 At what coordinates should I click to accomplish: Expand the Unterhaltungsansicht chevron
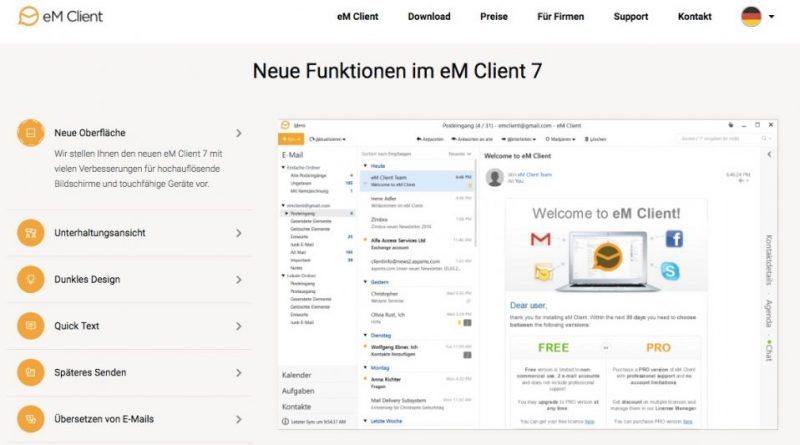239,233
